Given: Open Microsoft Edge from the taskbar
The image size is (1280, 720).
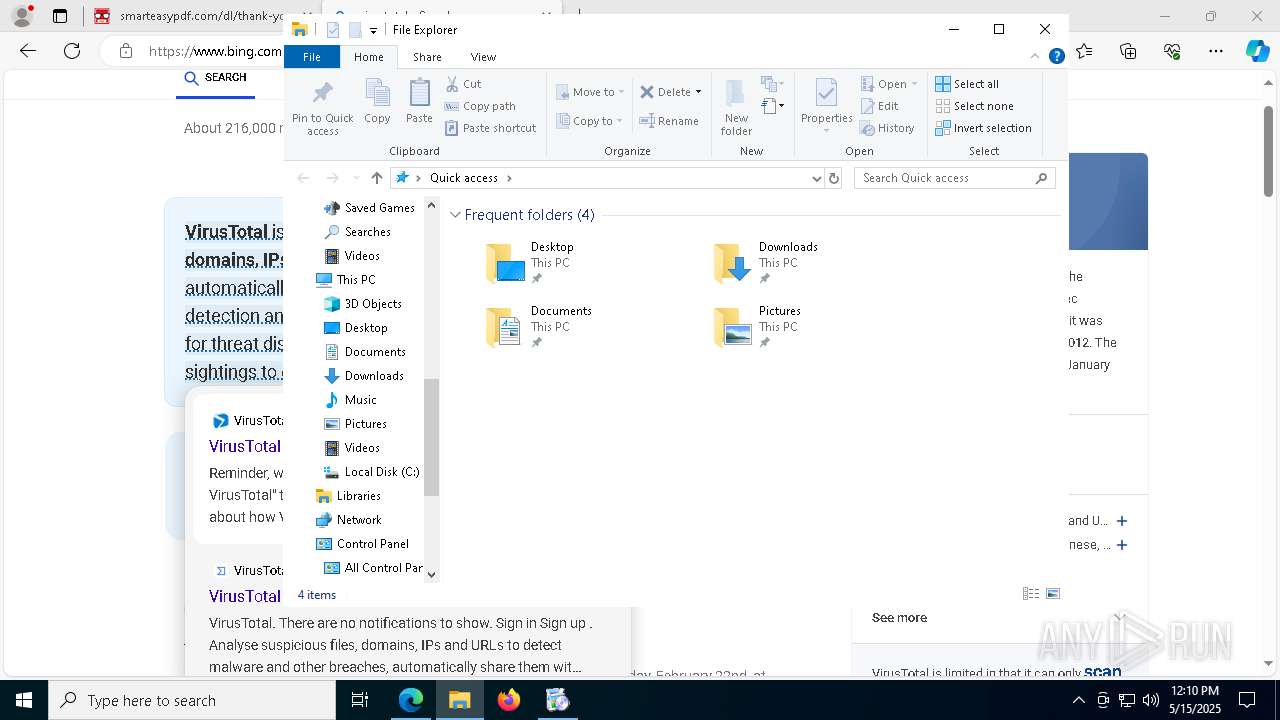Looking at the screenshot, I should tap(411, 700).
